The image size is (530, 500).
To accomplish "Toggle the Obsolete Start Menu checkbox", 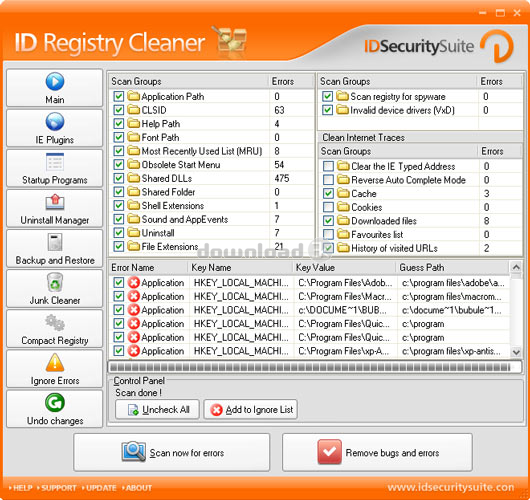I will point(119,165).
